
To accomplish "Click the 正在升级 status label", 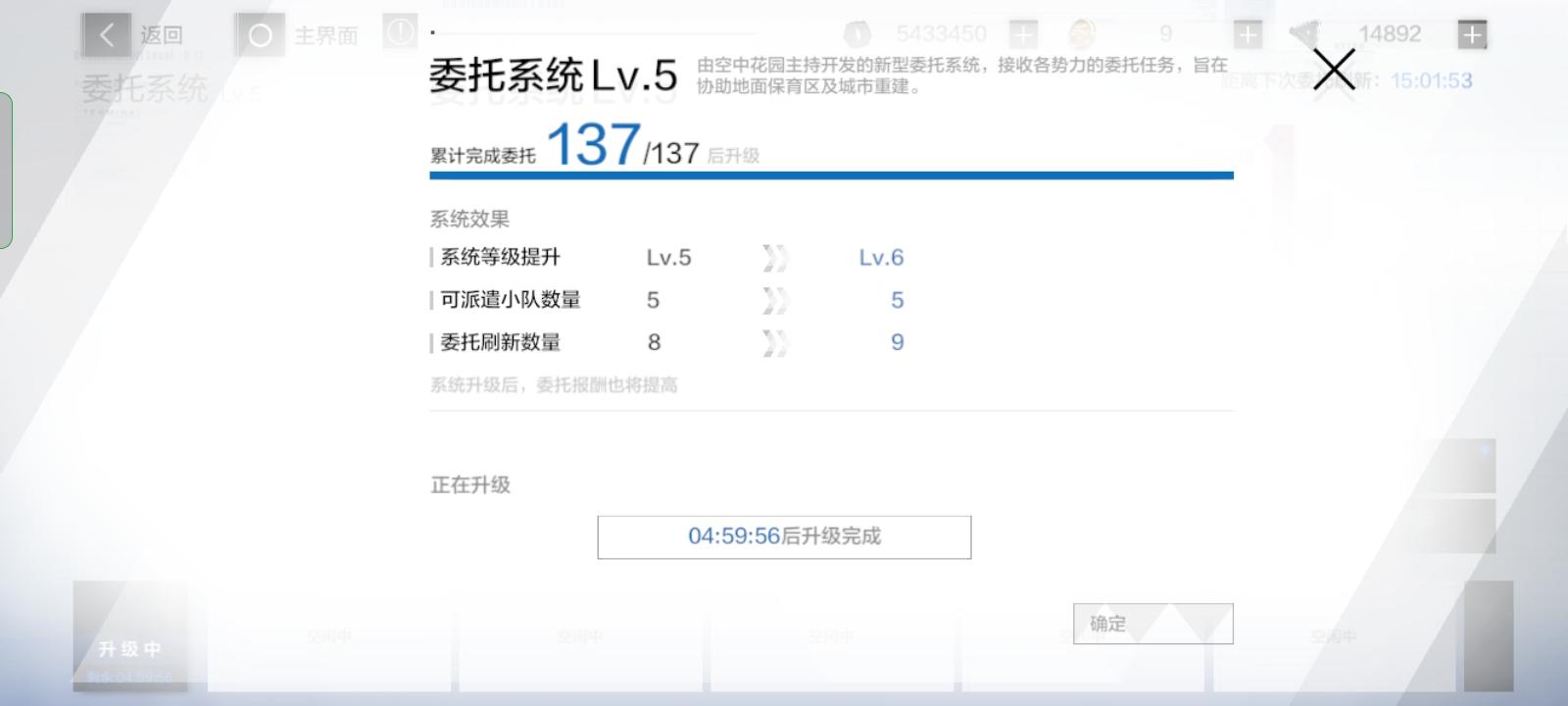I will point(470,484).
